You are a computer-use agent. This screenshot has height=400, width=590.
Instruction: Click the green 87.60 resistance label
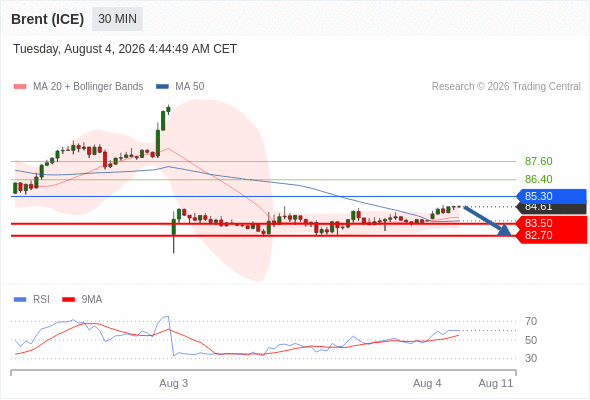pyautogui.click(x=538, y=161)
